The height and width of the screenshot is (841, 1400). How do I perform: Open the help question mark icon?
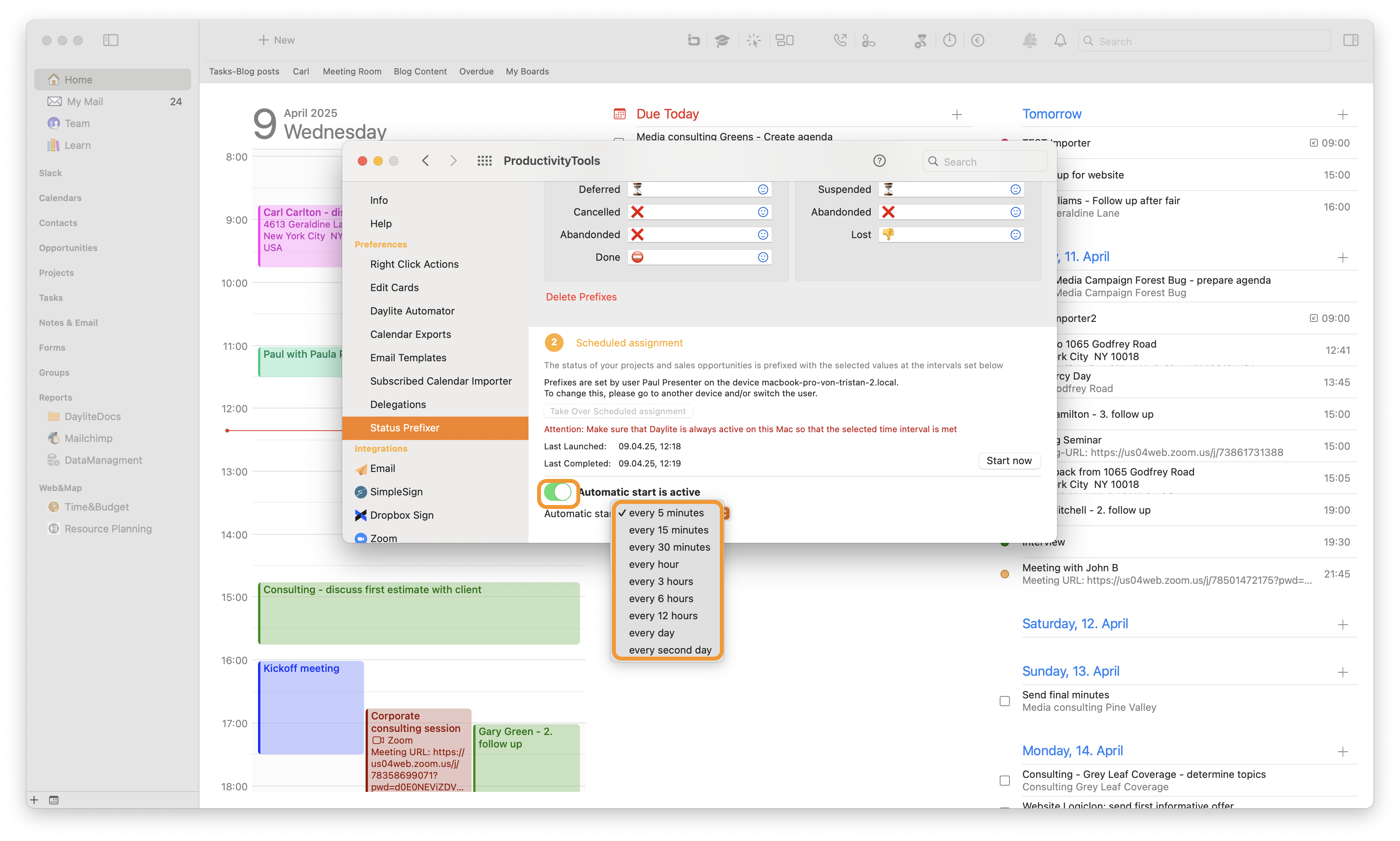[879, 161]
